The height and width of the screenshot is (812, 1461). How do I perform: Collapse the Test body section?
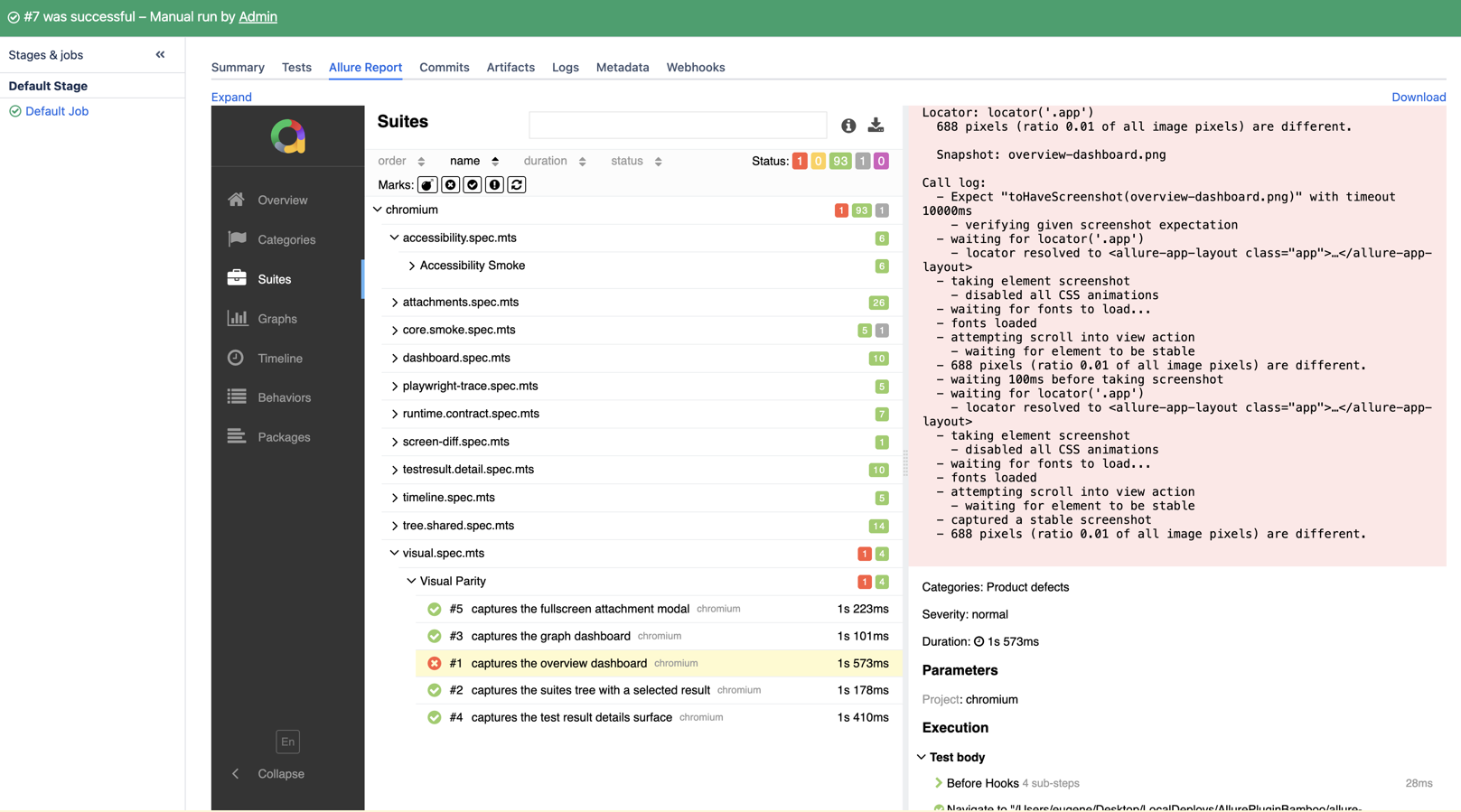(x=921, y=757)
